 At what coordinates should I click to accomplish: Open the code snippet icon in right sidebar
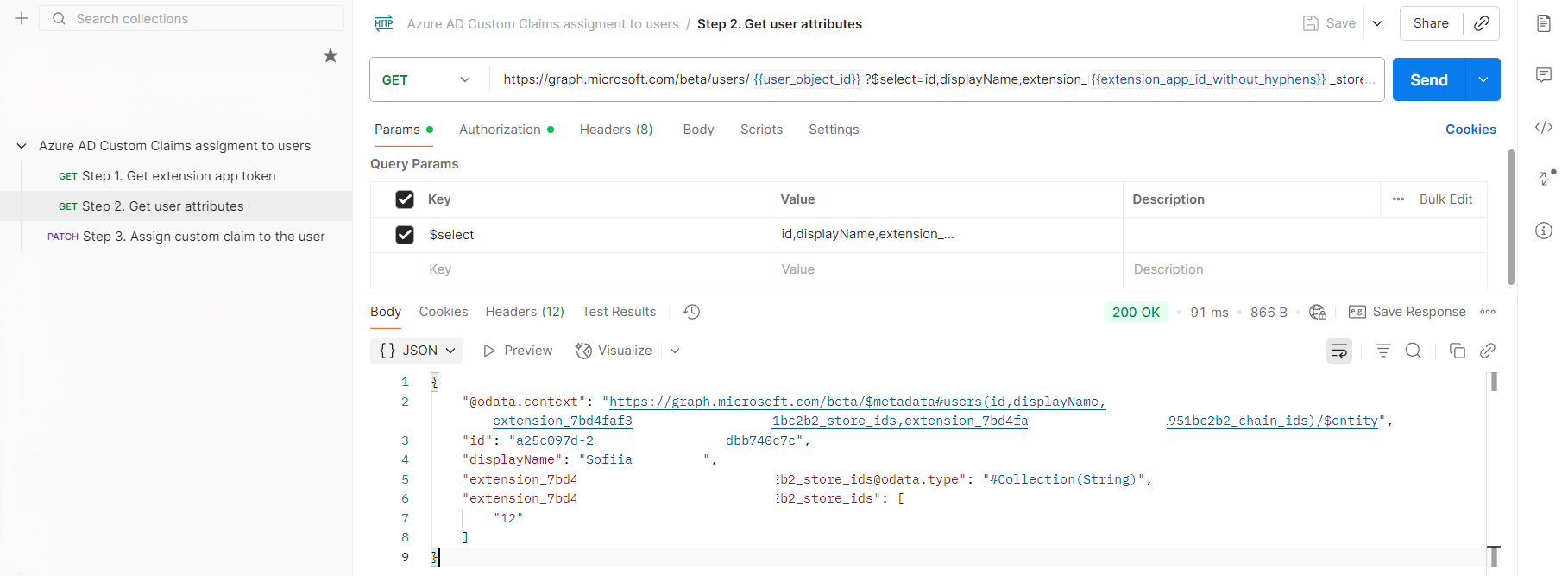1544,127
